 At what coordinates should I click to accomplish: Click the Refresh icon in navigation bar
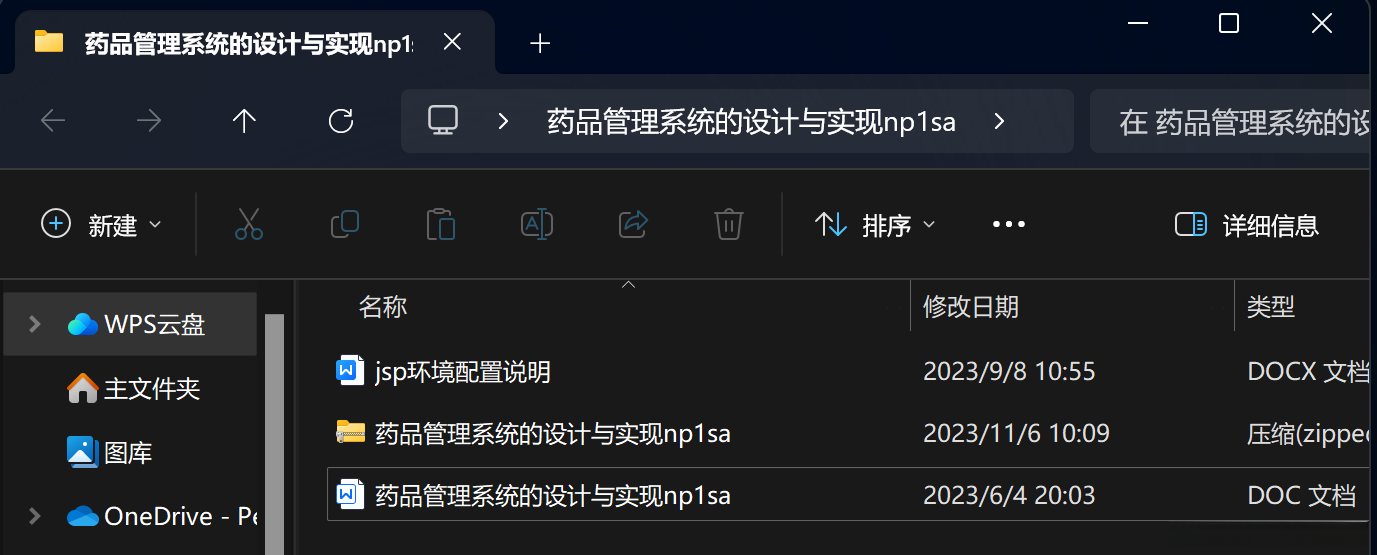tap(341, 121)
